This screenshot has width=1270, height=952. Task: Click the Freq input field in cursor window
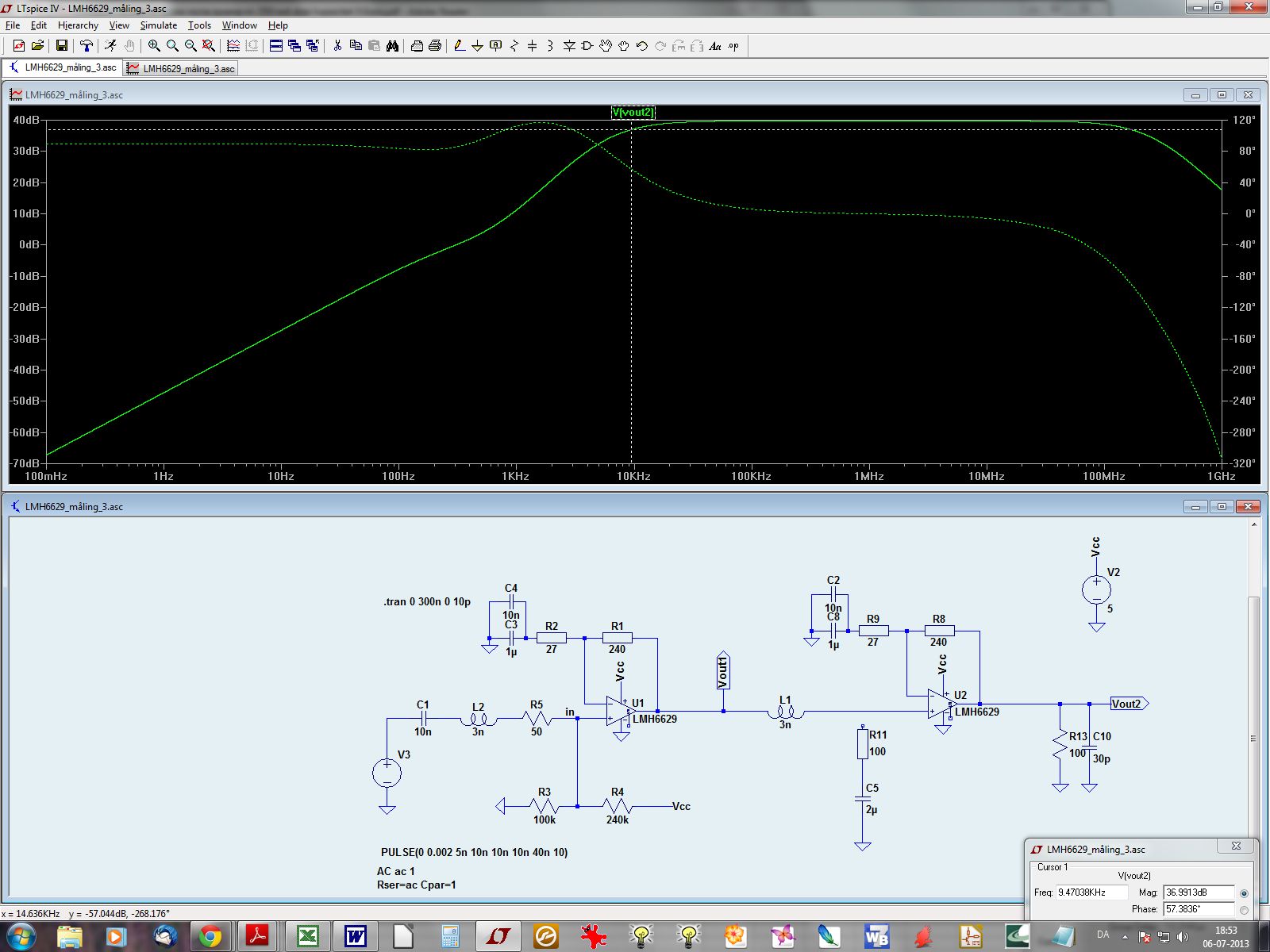1091,892
